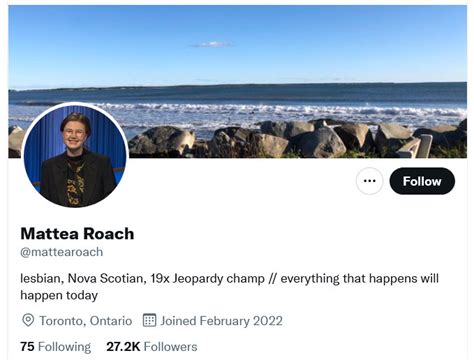
Task: Select the @mattearoach handle
Action: (x=62, y=252)
